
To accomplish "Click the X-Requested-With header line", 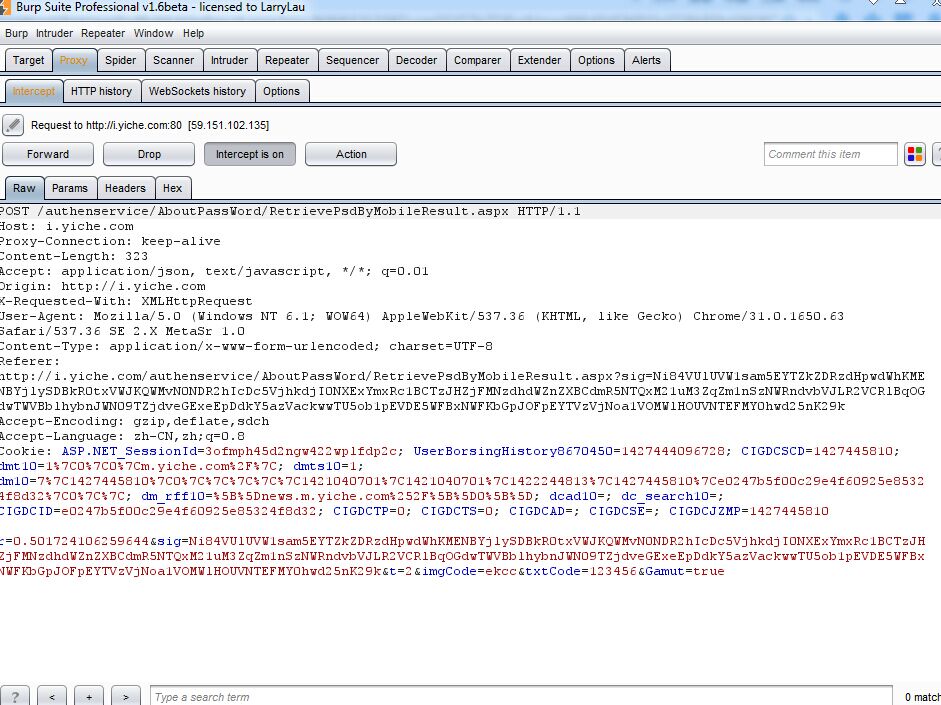I will click(126, 301).
